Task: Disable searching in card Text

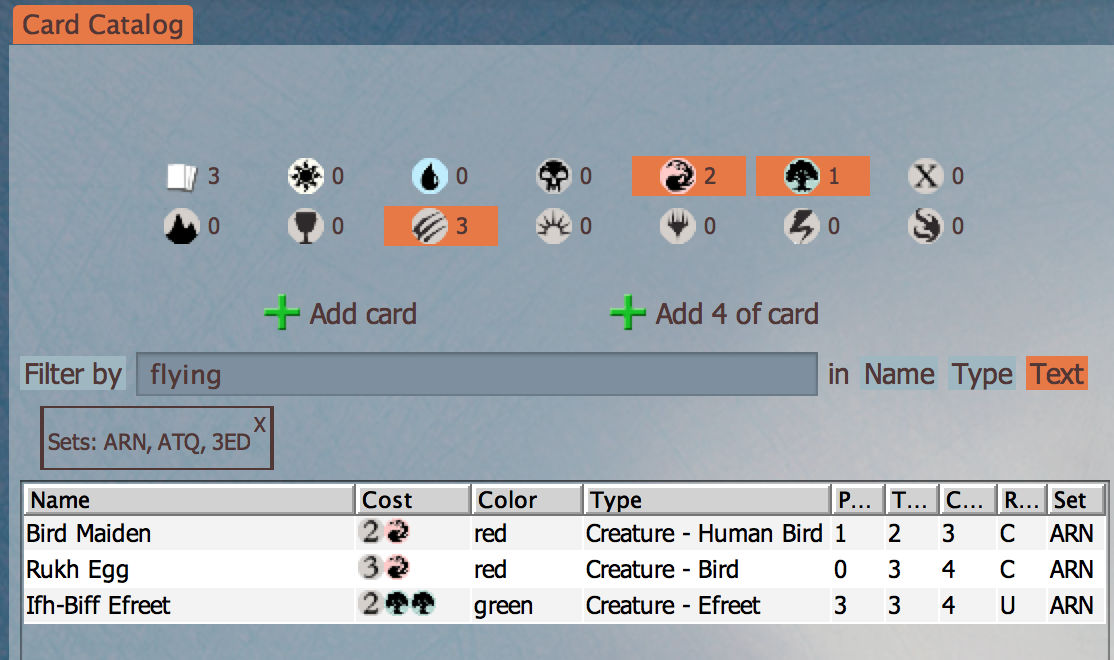Action: point(1057,374)
